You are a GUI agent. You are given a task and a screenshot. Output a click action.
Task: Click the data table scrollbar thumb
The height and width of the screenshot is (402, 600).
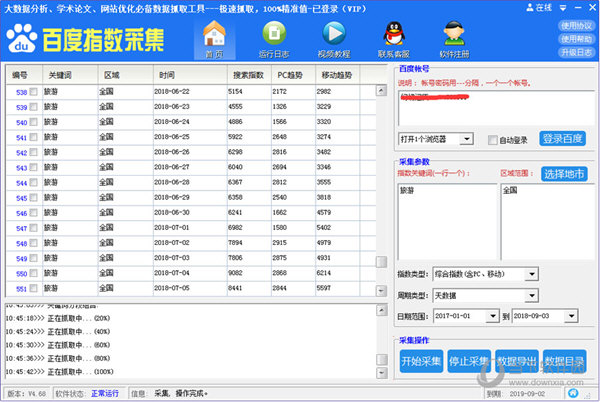[x=381, y=262]
